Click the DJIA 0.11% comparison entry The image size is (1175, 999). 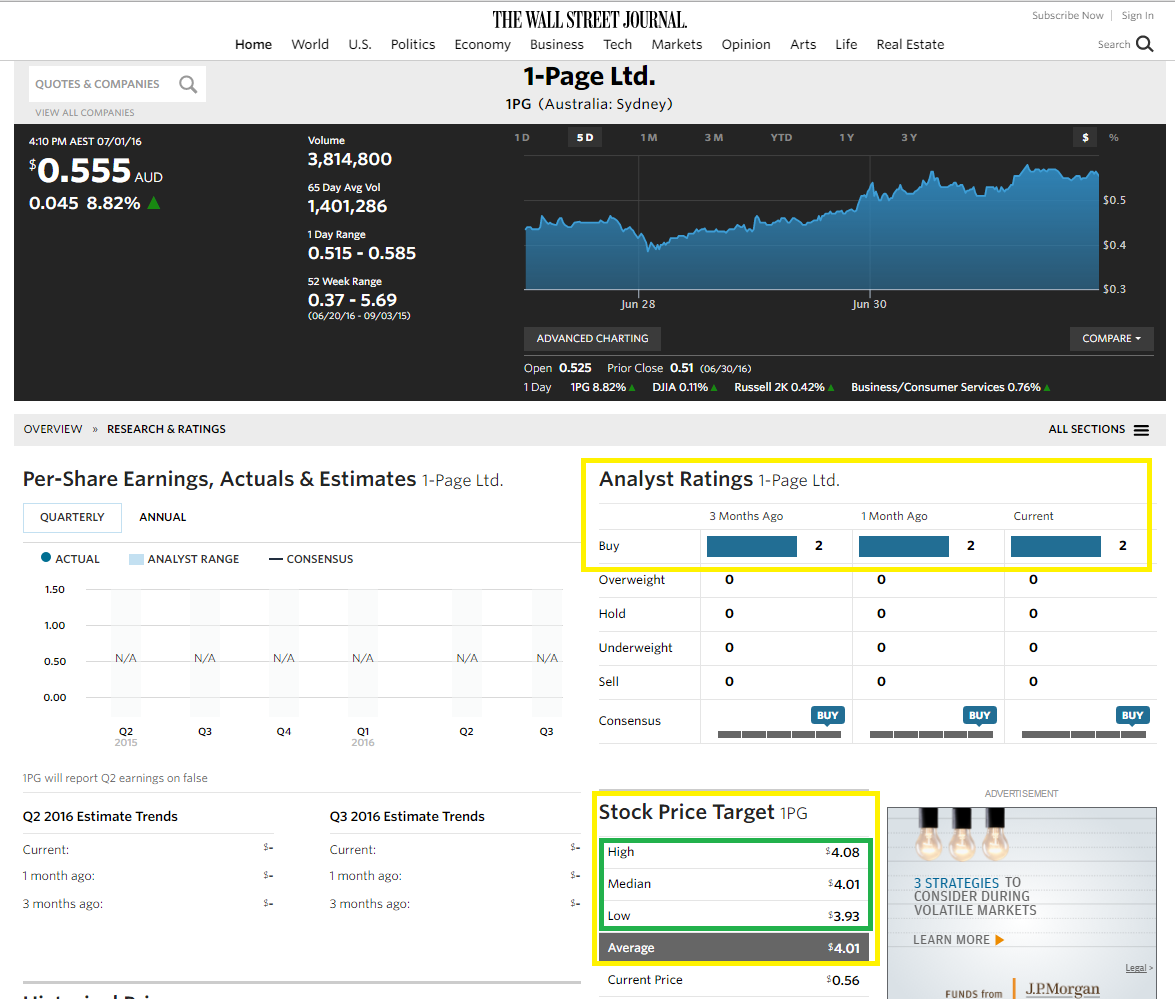pyautogui.click(x=684, y=387)
